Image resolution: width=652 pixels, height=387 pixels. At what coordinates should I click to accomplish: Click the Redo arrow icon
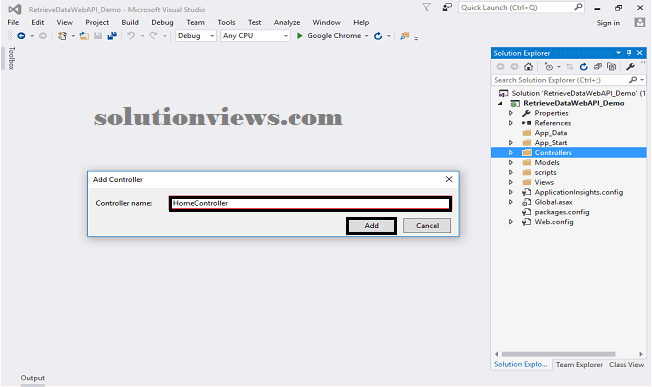[153, 36]
